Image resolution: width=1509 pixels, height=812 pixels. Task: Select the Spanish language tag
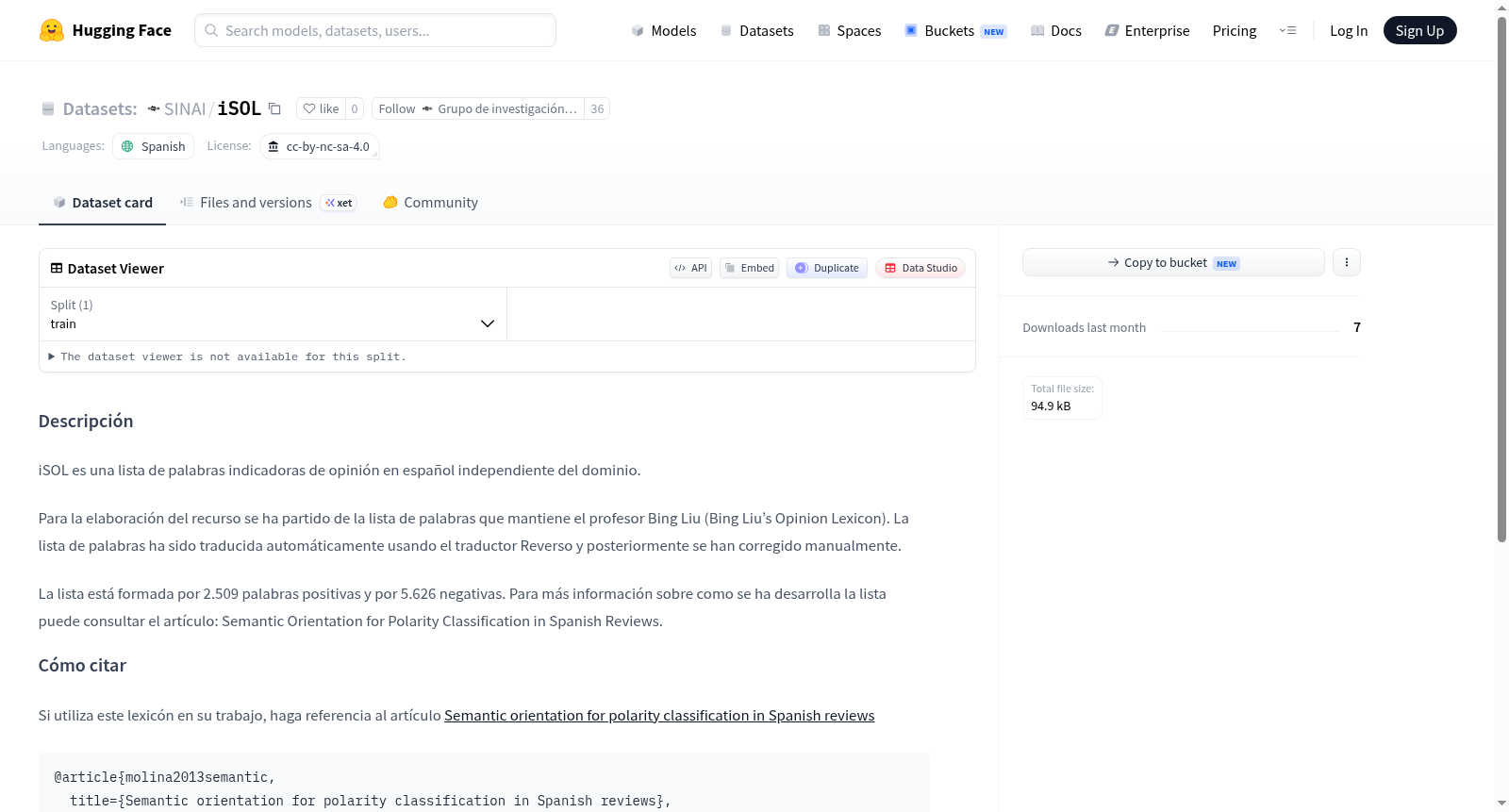154,146
